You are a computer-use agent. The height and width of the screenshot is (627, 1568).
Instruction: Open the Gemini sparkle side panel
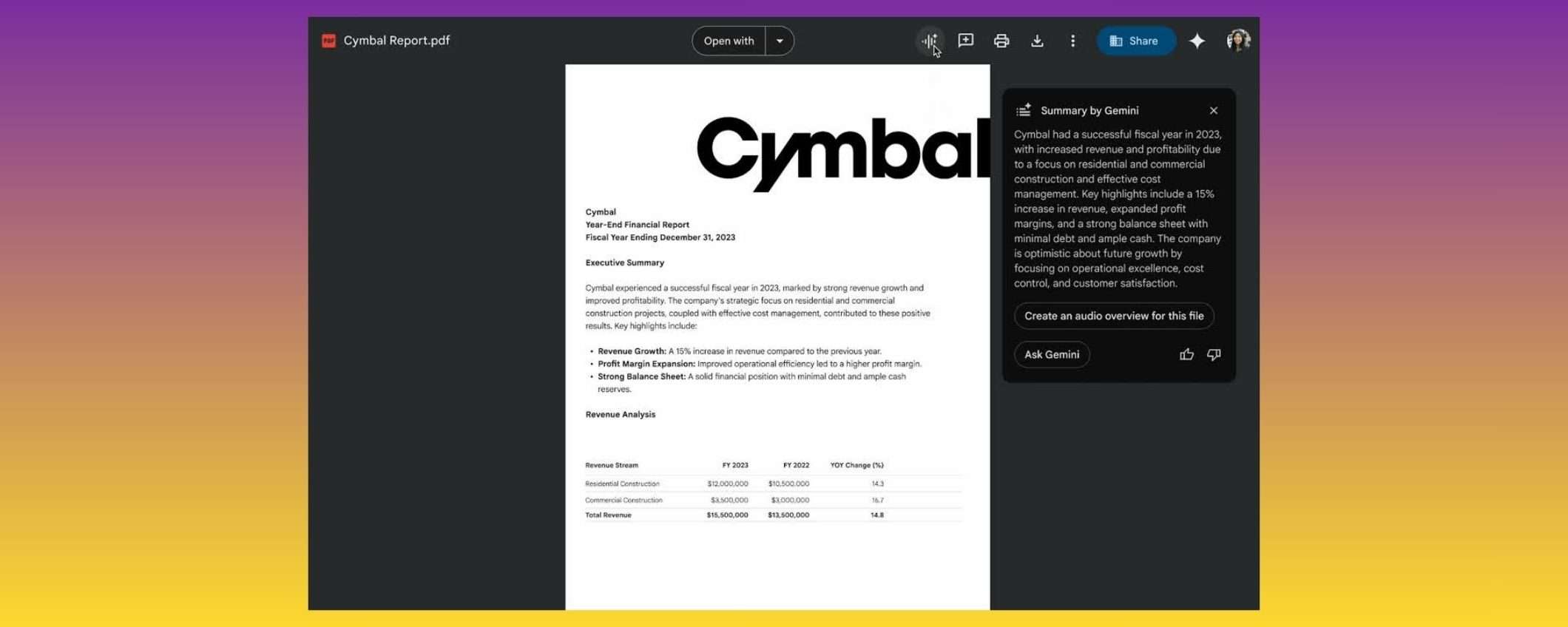(1197, 41)
